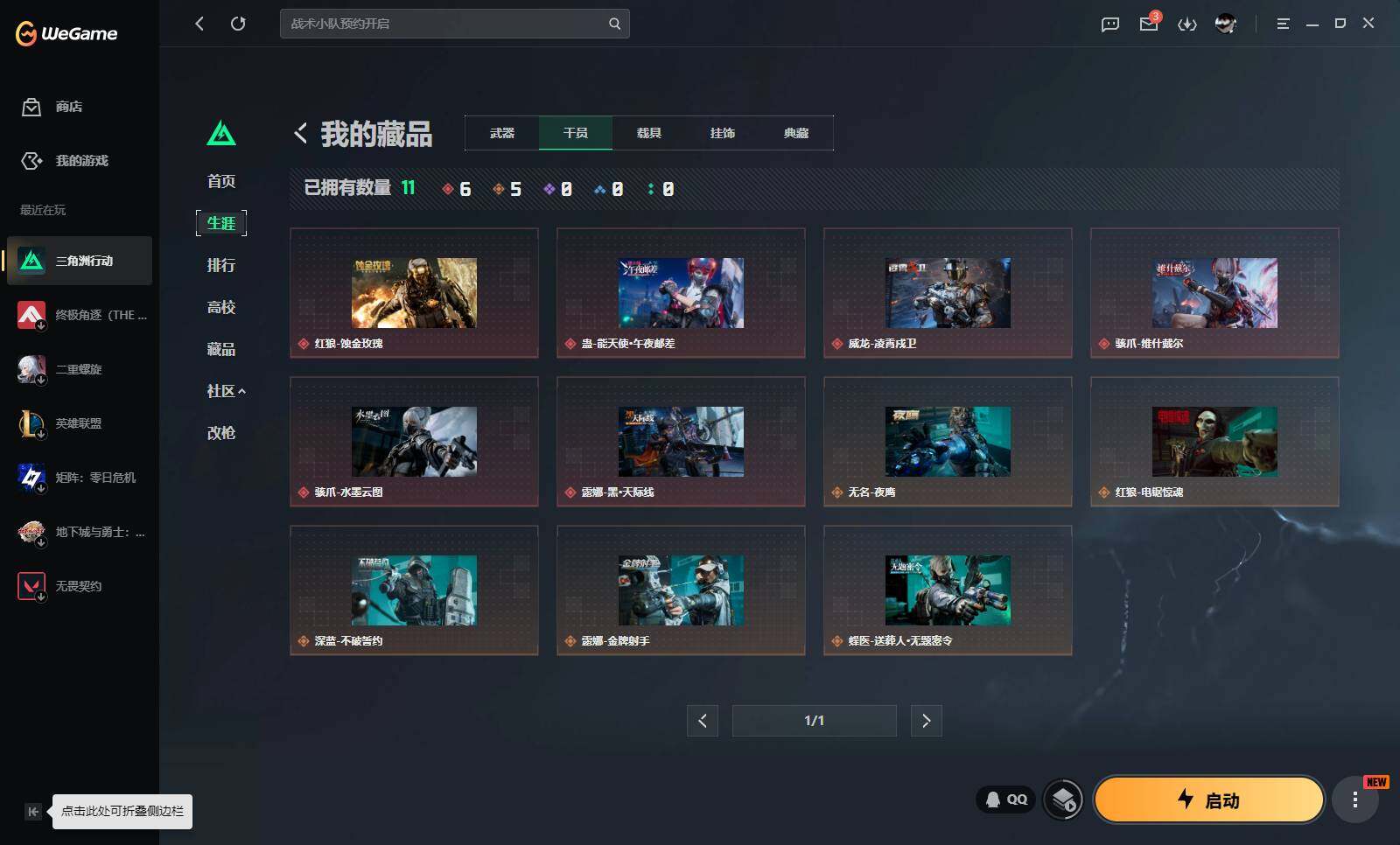Screen dimensions: 1400x845
Task: Open the download manager icon
Action: pos(1186,24)
